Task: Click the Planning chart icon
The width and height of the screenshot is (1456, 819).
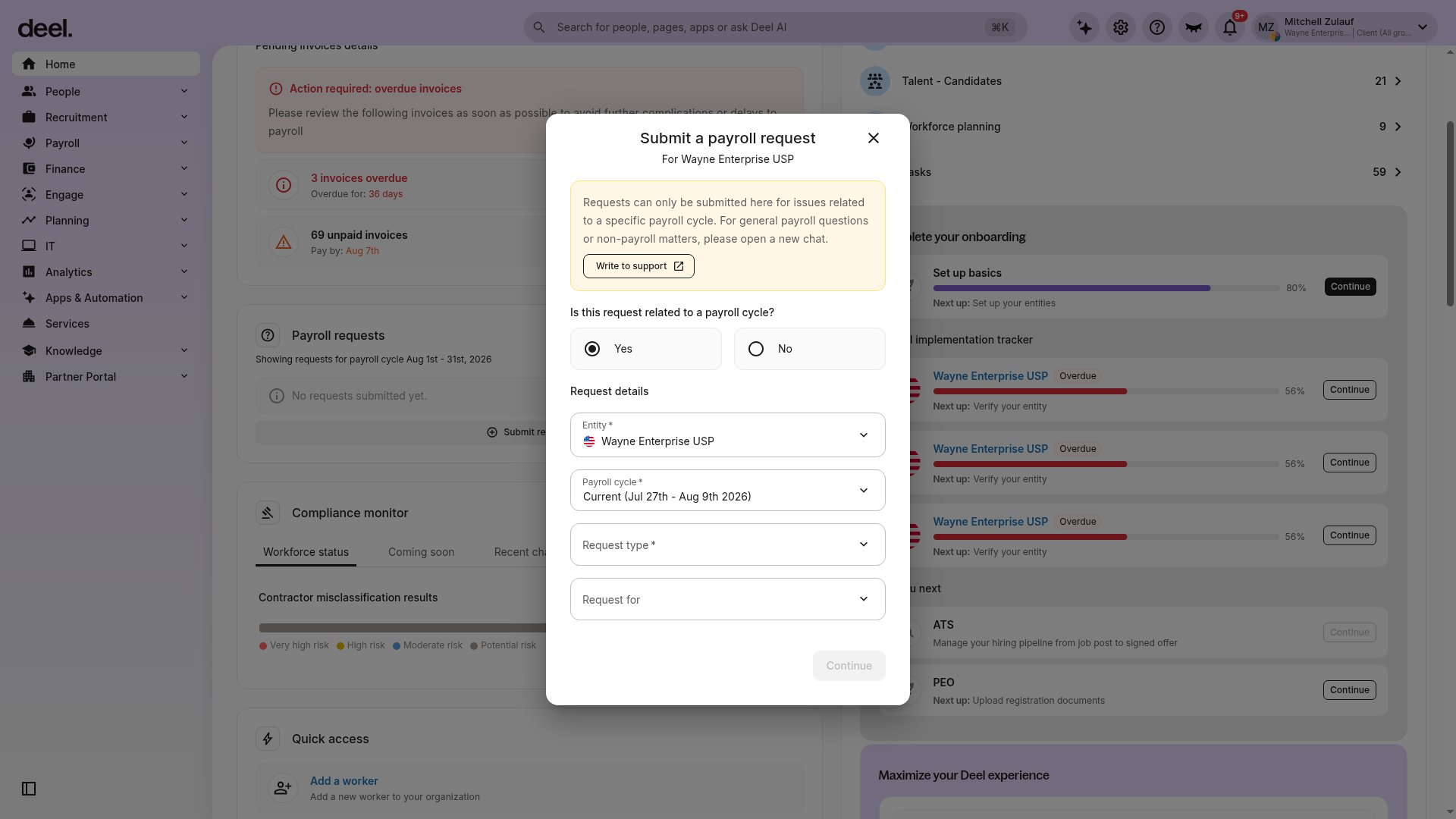Action: pyautogui.click(x=29, y=220)
